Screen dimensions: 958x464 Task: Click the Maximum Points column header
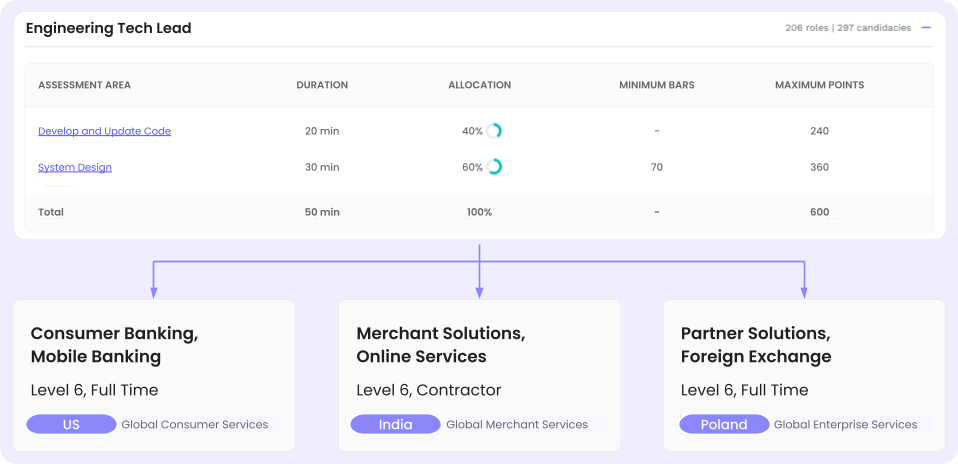(819, 85)
